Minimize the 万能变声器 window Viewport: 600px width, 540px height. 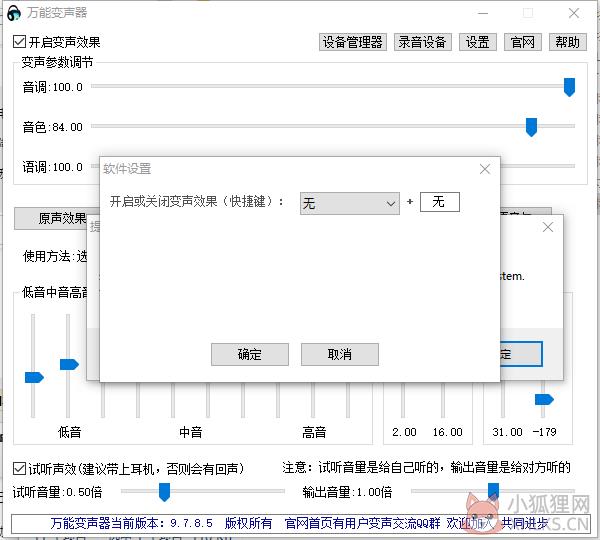point(483,13)
